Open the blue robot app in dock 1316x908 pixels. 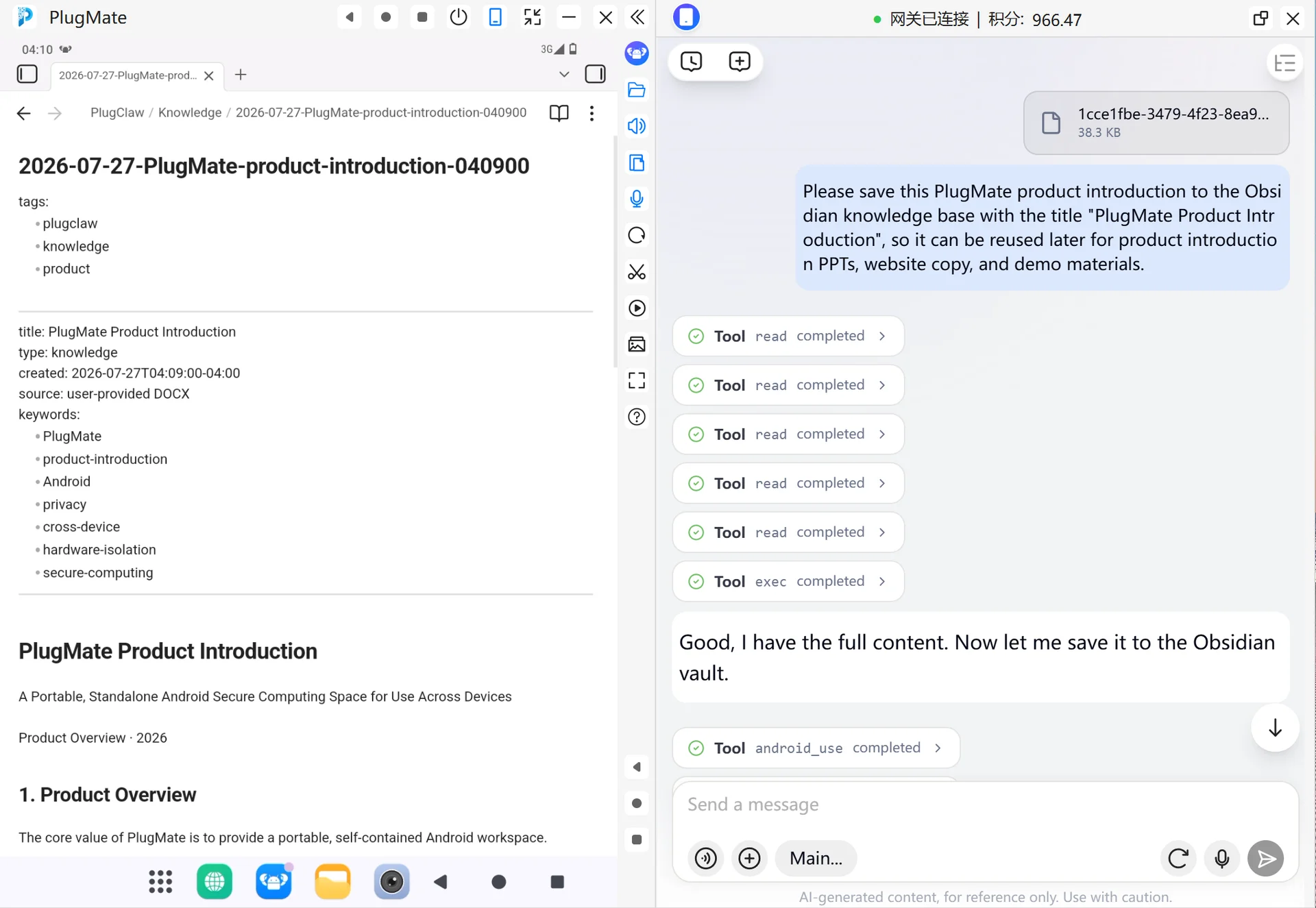[273, 882]
